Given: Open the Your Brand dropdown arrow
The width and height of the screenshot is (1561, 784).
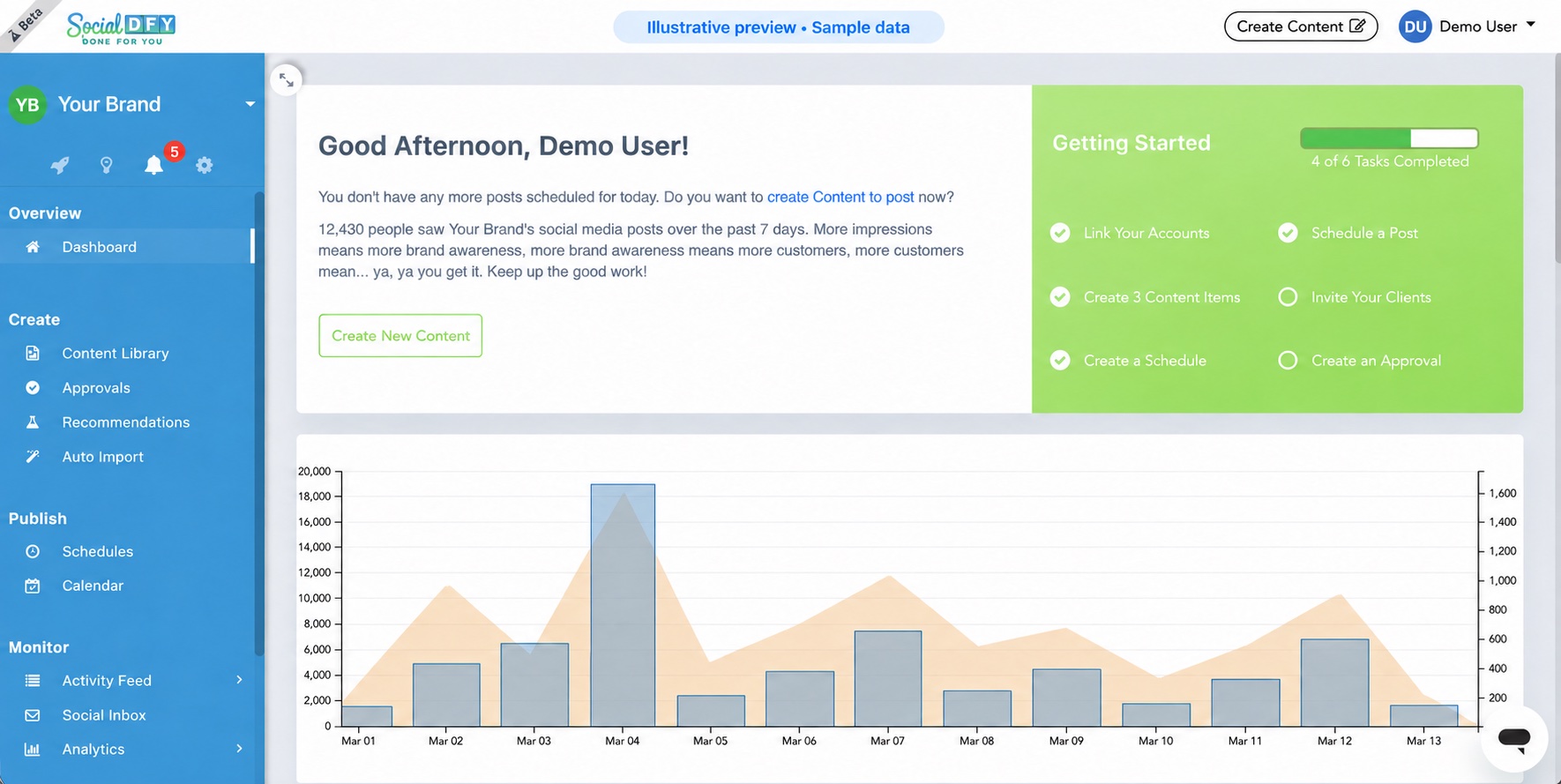Looking at the screenshot, I should pyautogui.click(x=250, y=104).
